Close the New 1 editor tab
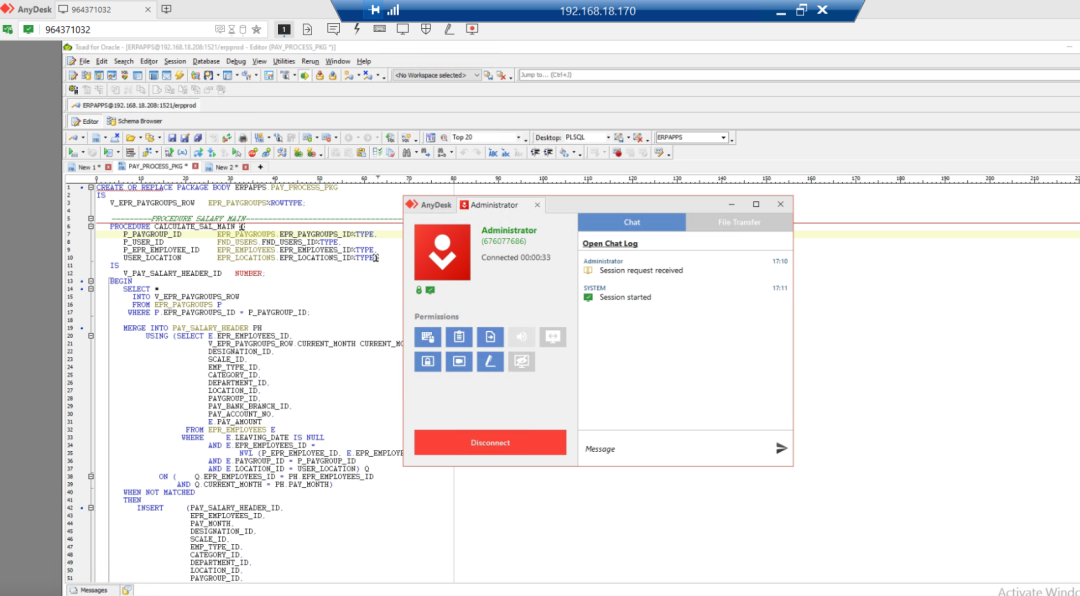This screenshot has height=596, width=1080. point(108,167)
